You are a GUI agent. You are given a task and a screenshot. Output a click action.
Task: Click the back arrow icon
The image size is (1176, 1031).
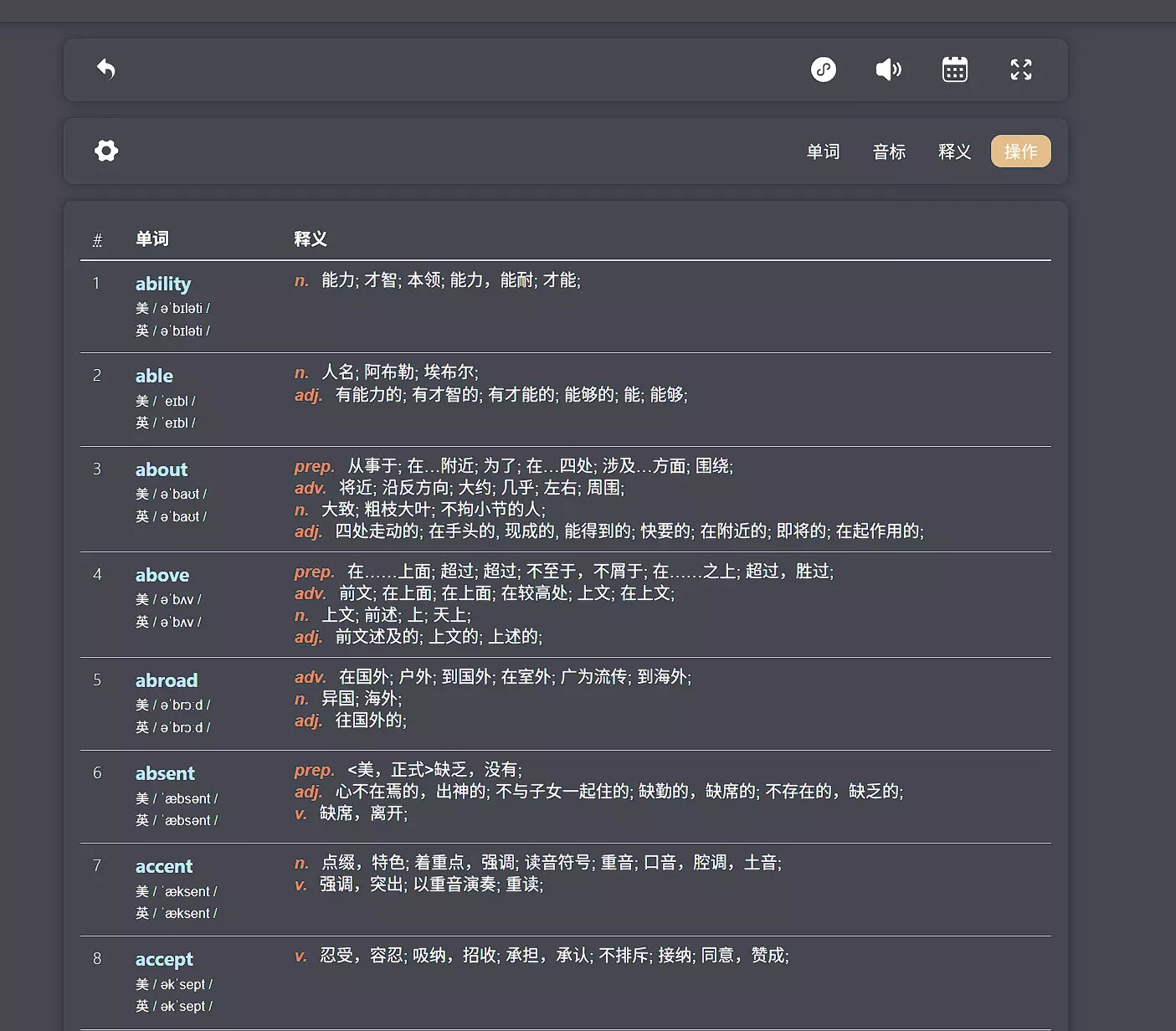tap(106, 69)
